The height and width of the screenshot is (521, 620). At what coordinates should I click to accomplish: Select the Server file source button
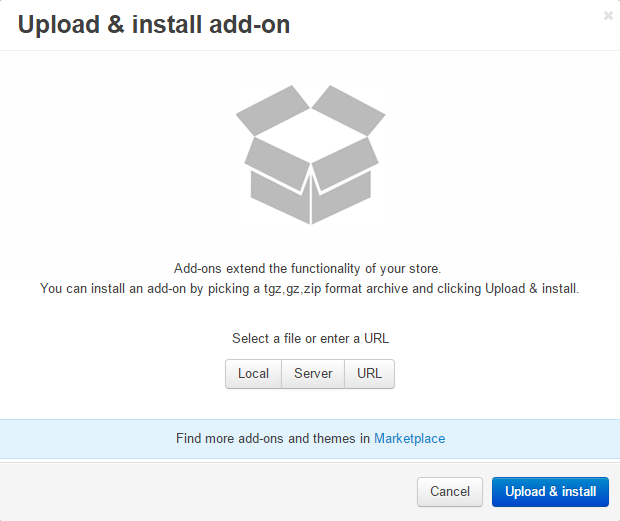click(x=313, y=374)
